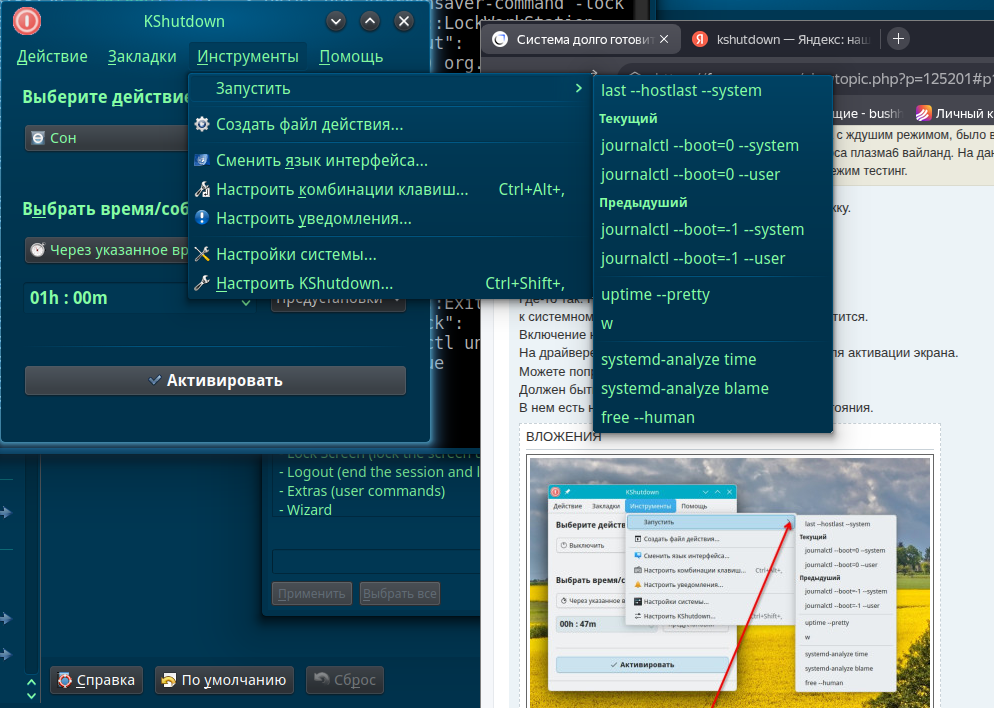
Task: Click the Выбрать все button
Action: click(x=399, y=594)
